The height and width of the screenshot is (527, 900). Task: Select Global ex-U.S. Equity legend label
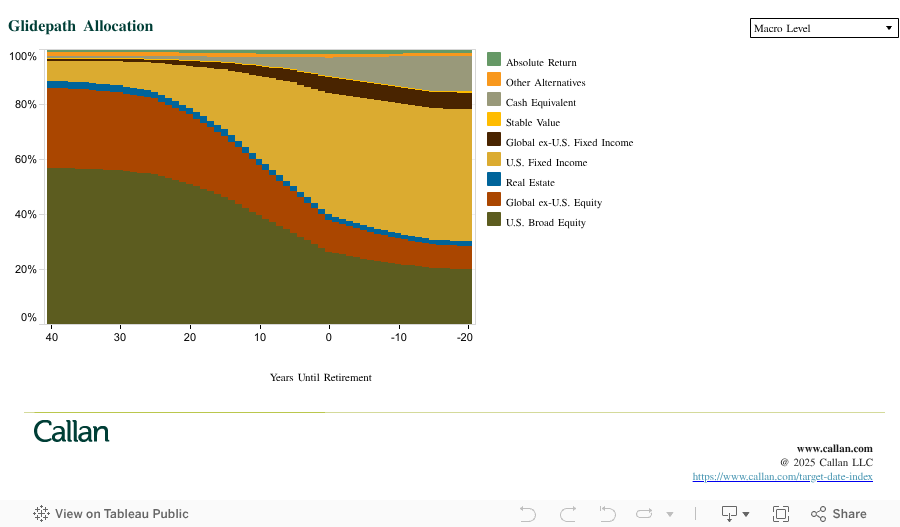click(553, 203)
